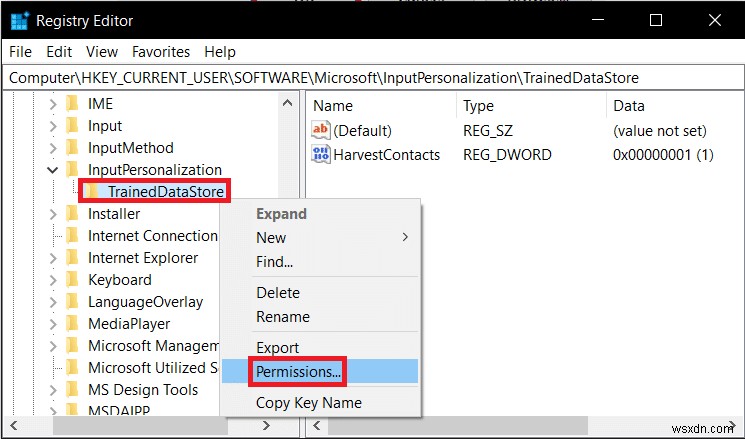Click the values pane horizontal scrollbar thumb
745x439 pixels.
(458, 425)
